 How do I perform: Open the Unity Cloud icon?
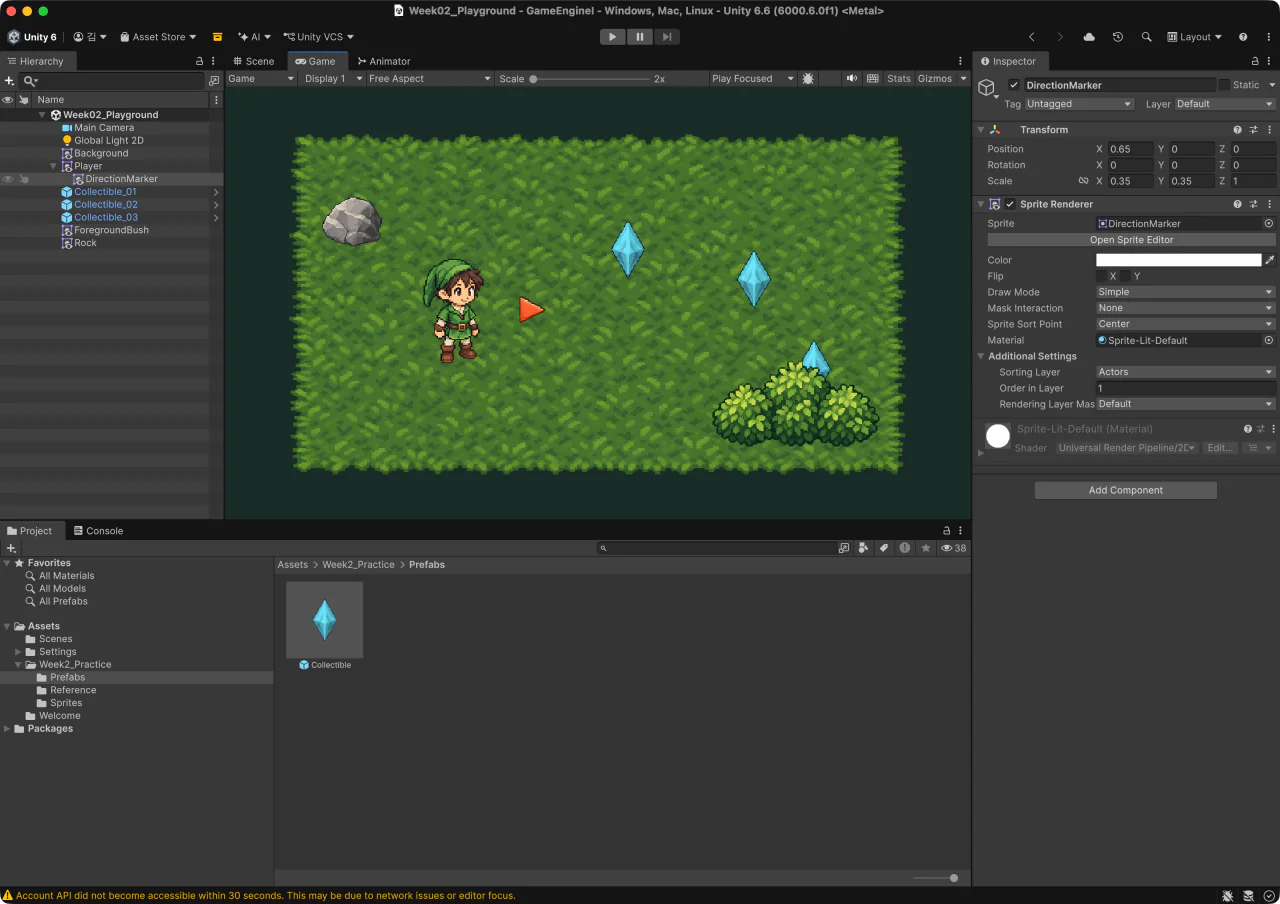[x=1089, y=37]
